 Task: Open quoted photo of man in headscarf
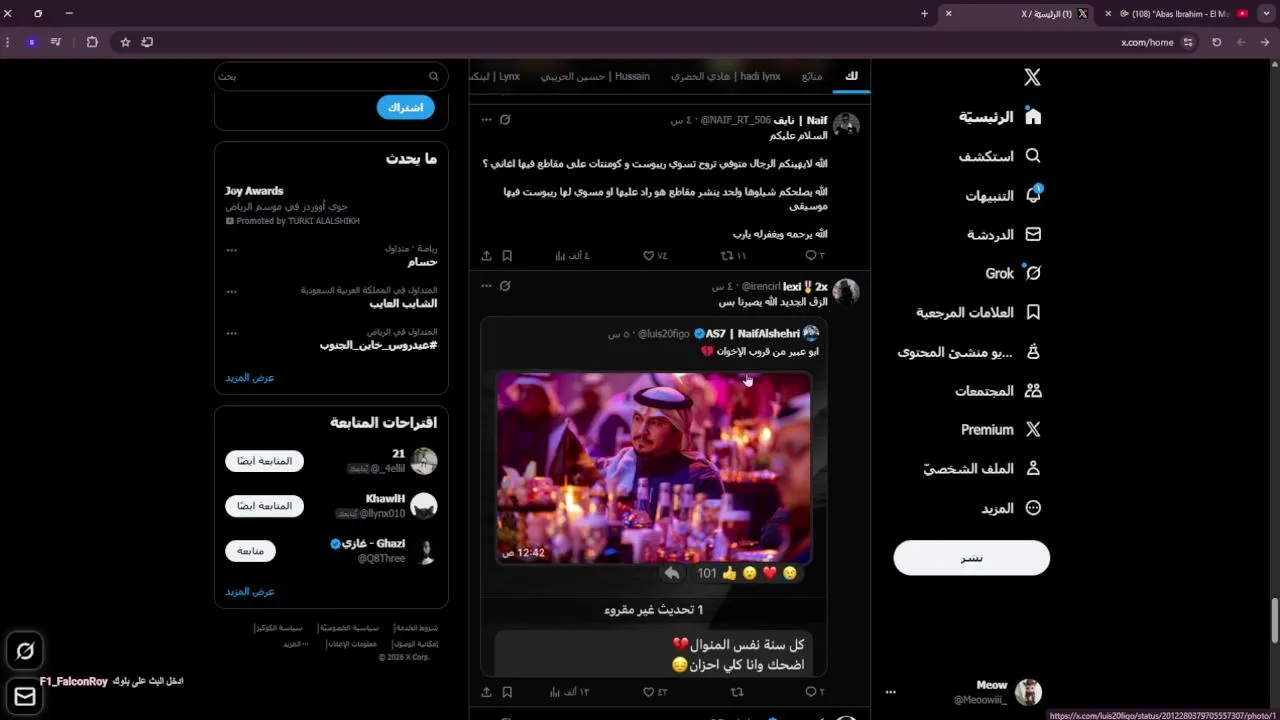(654, 468)
